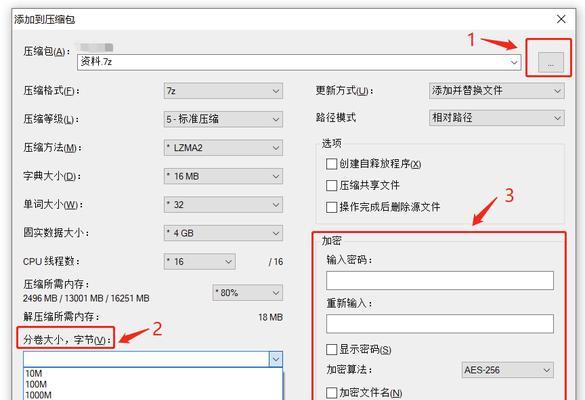Open the word size 32 dropdown
The height and width of the screenshot is (400, 585).
(x=223, y=204)
